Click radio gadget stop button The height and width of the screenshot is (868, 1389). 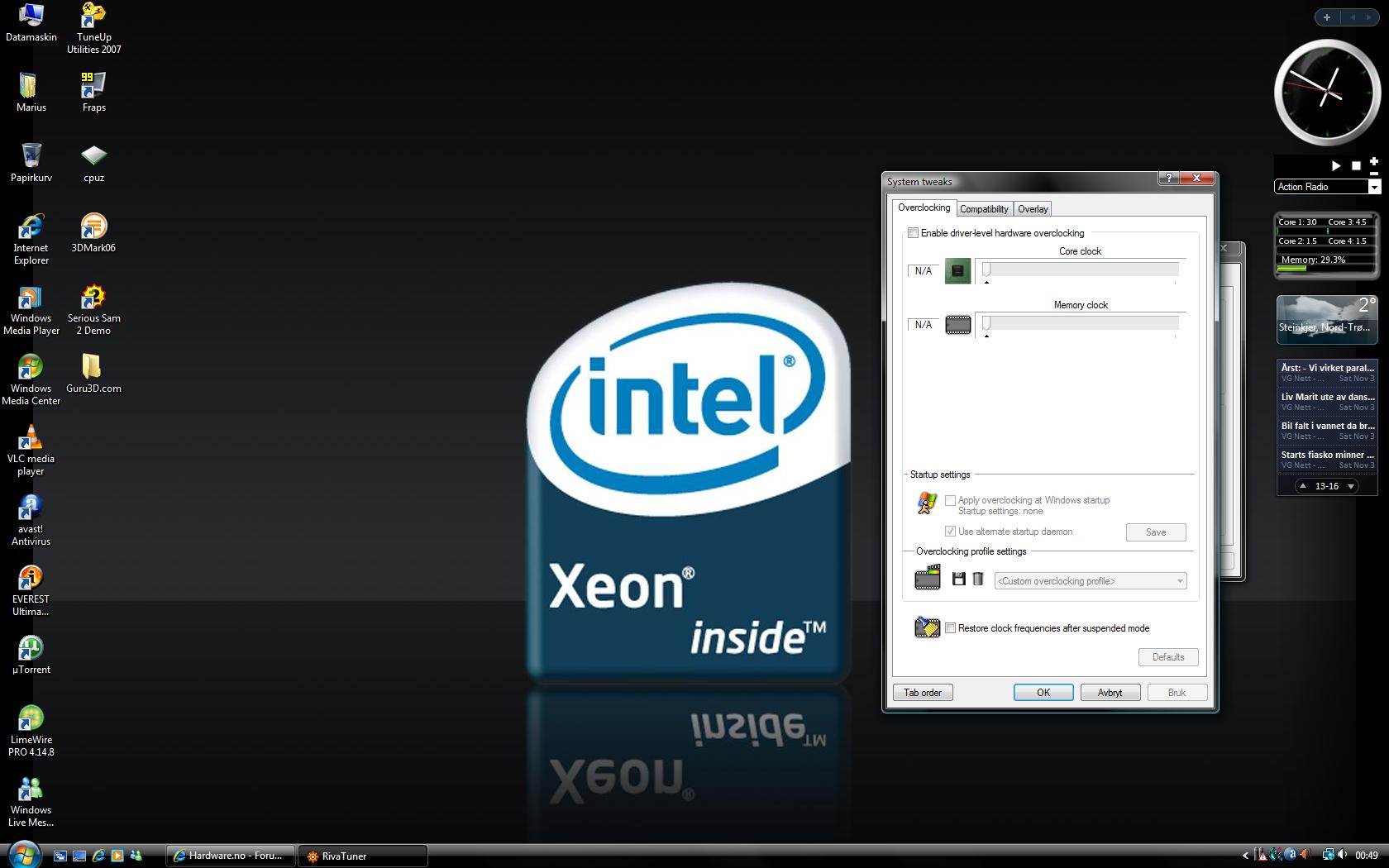(1356, 165)
